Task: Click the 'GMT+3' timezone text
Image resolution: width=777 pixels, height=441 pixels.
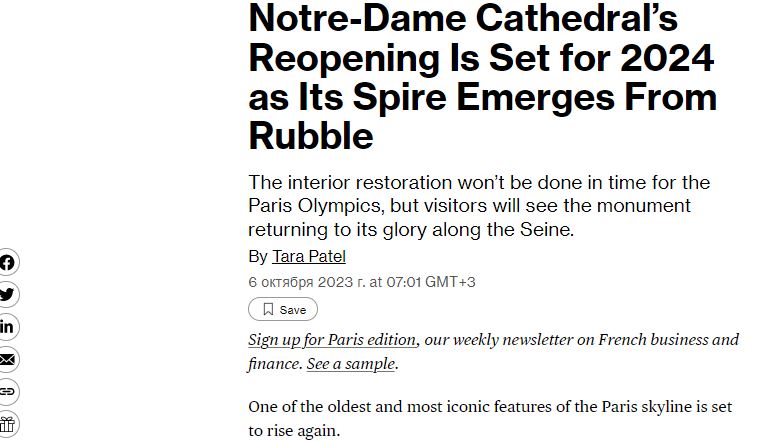Action: tap(451, 282)
